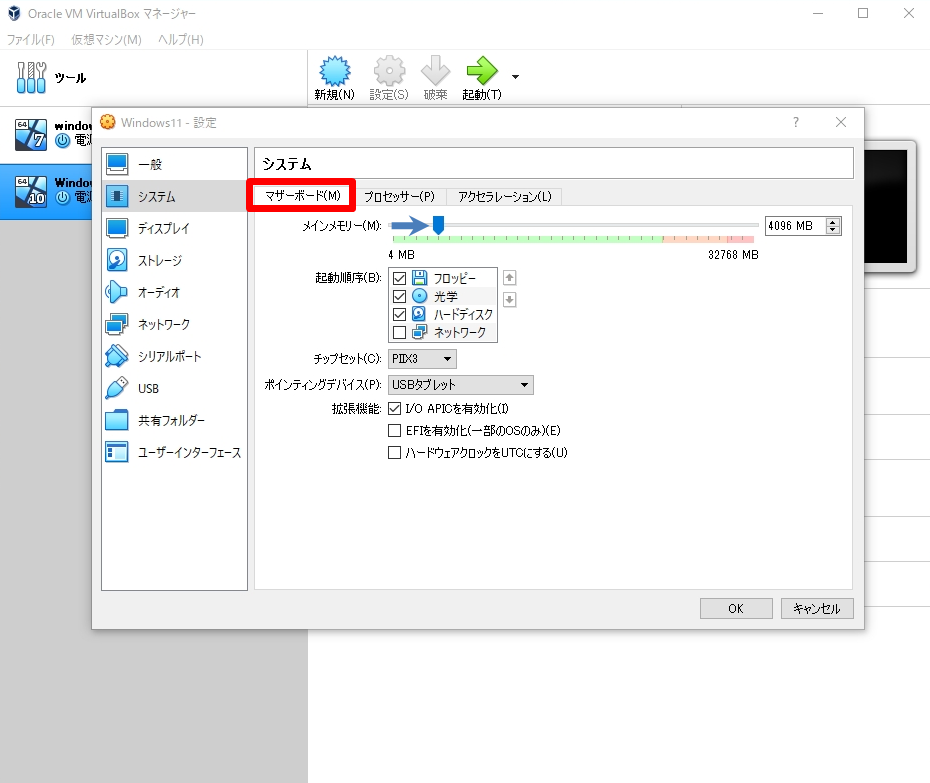Click the 設定(S) gear toolbar icon
Image resolution: width=930 pixels, height=783 pixels.
pos(389,71)
